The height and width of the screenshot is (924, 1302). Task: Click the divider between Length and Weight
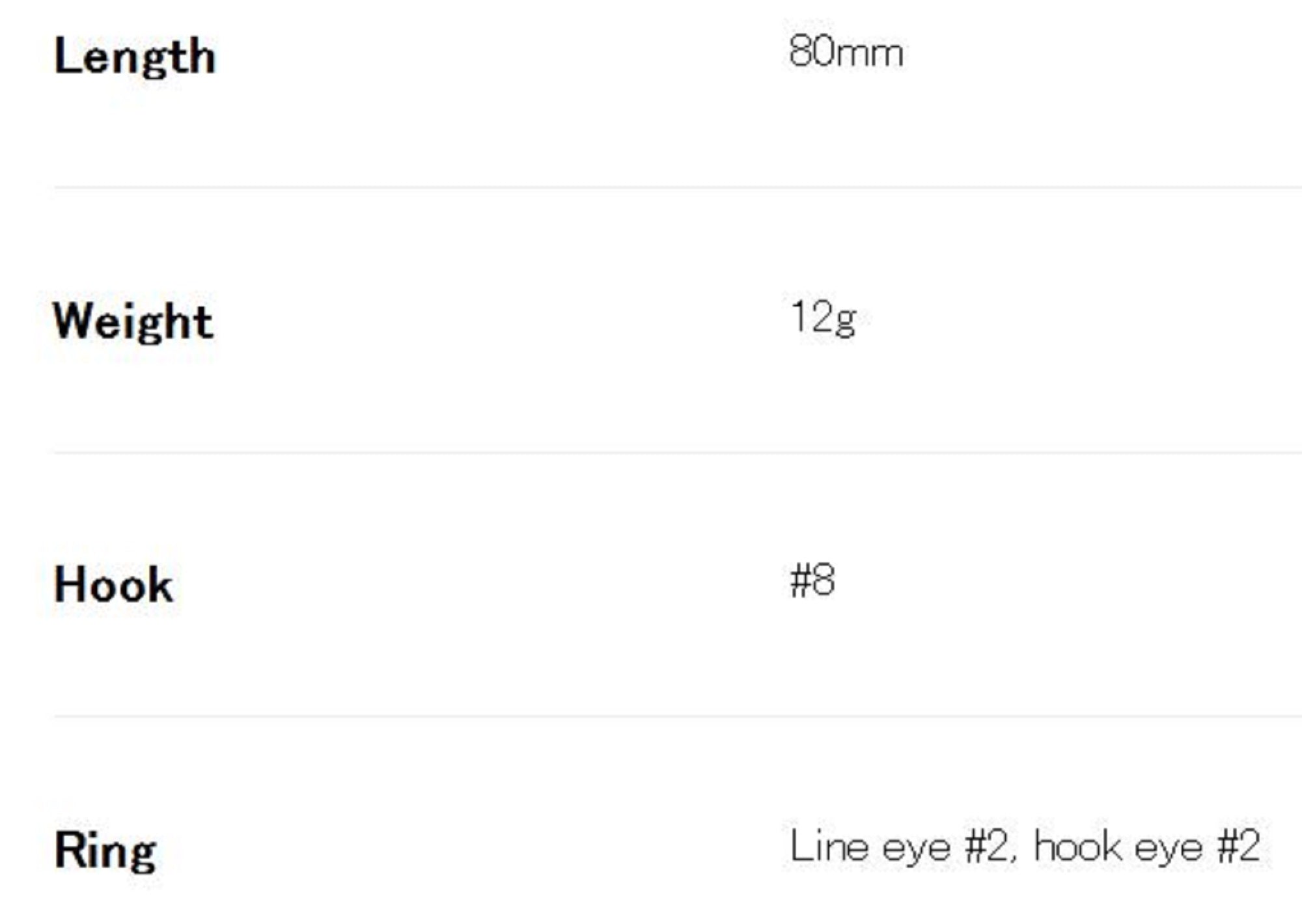click(x=677, y=187)
